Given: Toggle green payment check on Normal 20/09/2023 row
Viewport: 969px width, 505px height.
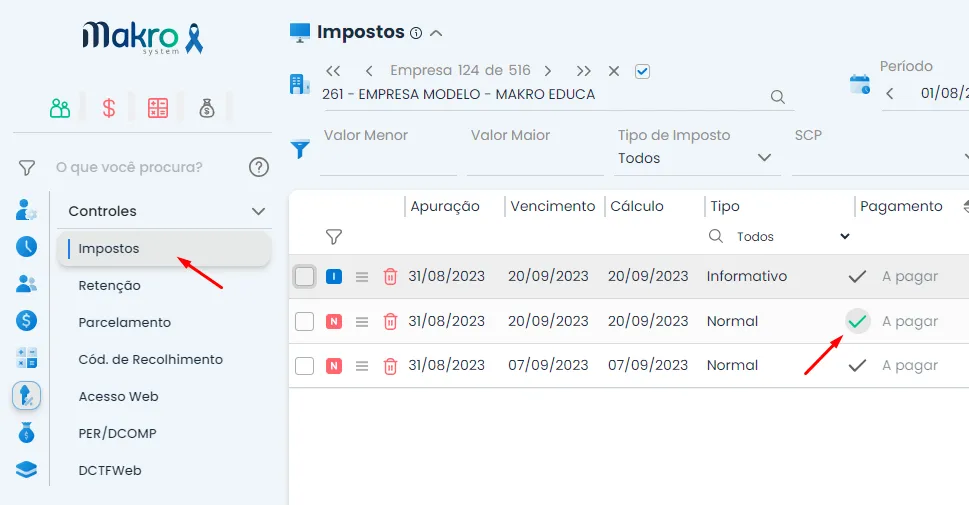Looking at the screenshot, I should pyautogui.click(x=858, y=321).
